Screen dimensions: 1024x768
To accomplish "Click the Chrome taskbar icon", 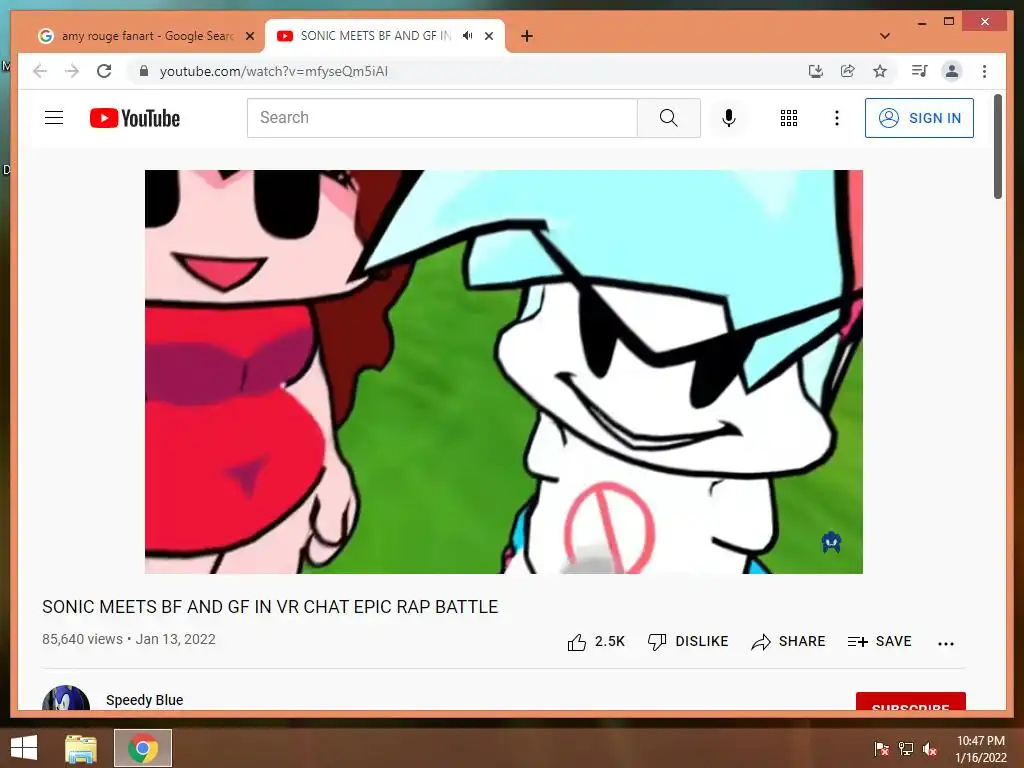I will pyautogui.click(x=143, y=748).
